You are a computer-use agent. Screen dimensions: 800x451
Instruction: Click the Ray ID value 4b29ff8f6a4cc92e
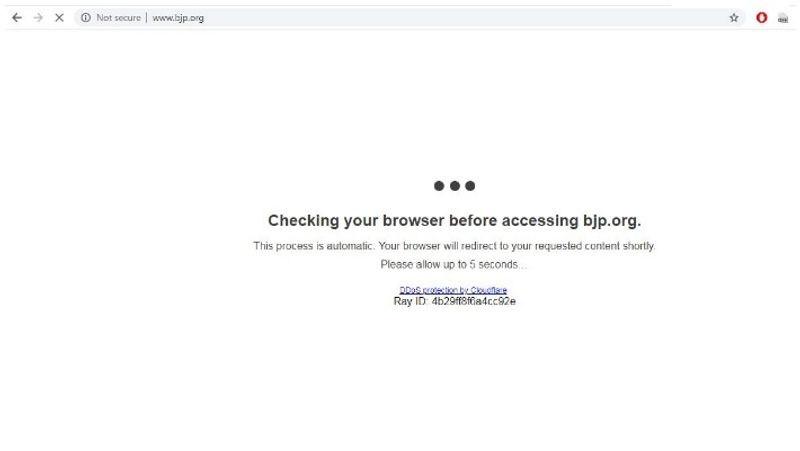coord(473,302)
